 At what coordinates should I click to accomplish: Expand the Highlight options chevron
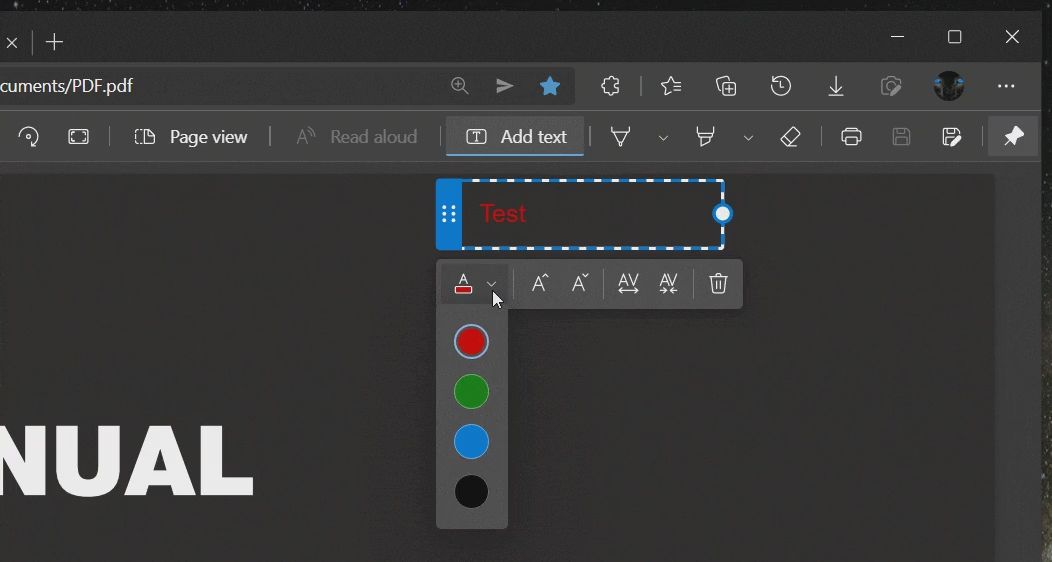(748, 137)
